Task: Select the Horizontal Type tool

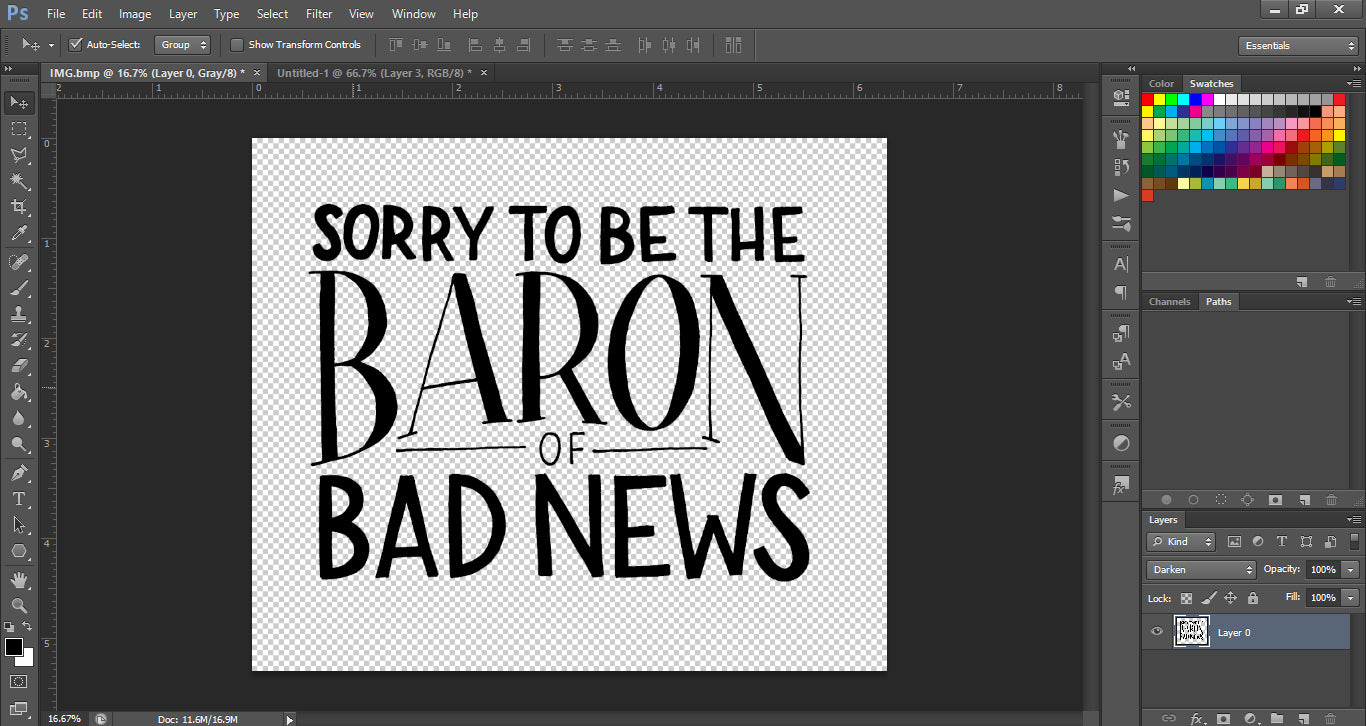Action: tap(19, 498)
